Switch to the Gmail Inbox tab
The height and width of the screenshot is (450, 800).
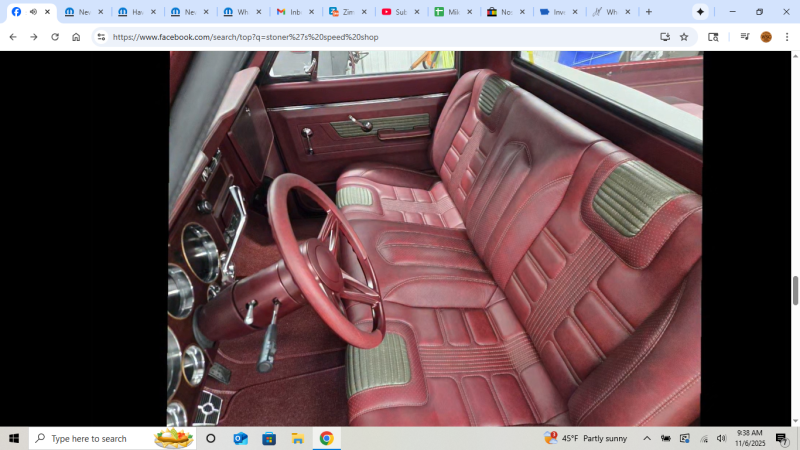[x=293, y=12]
